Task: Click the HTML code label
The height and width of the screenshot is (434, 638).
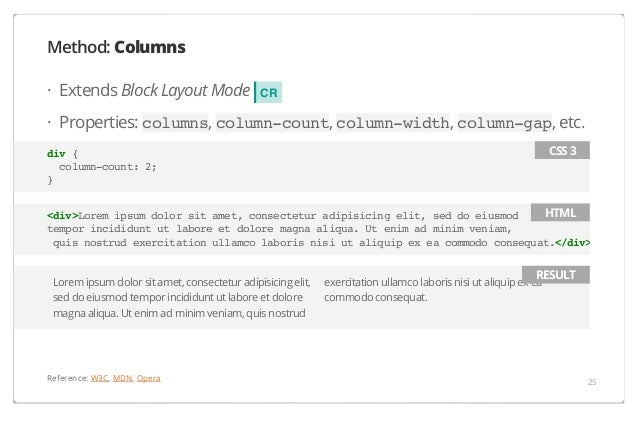Action: coord(560,213)
